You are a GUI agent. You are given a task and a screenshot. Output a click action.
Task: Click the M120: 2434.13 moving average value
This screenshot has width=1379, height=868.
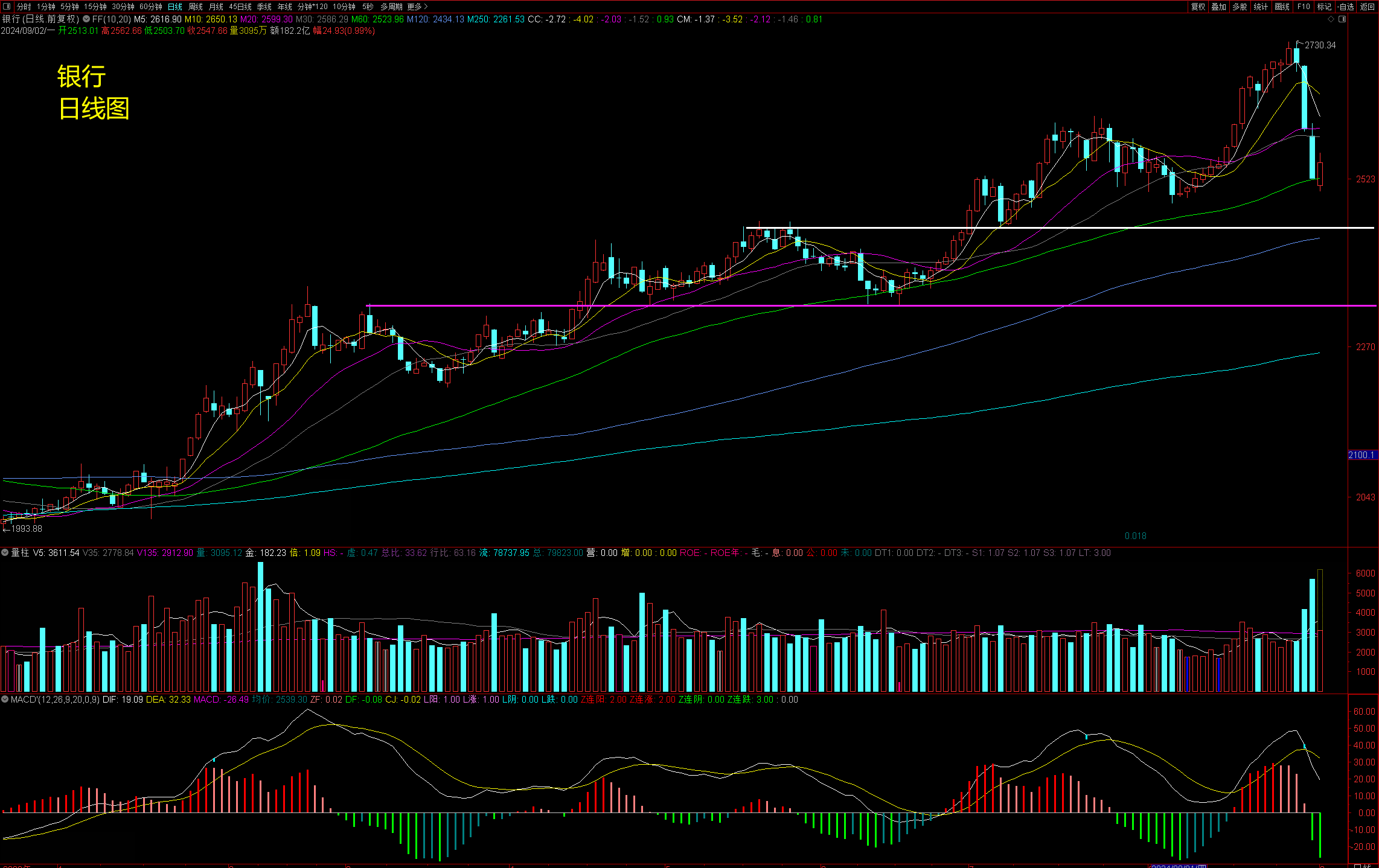click(x=435, y=19)
